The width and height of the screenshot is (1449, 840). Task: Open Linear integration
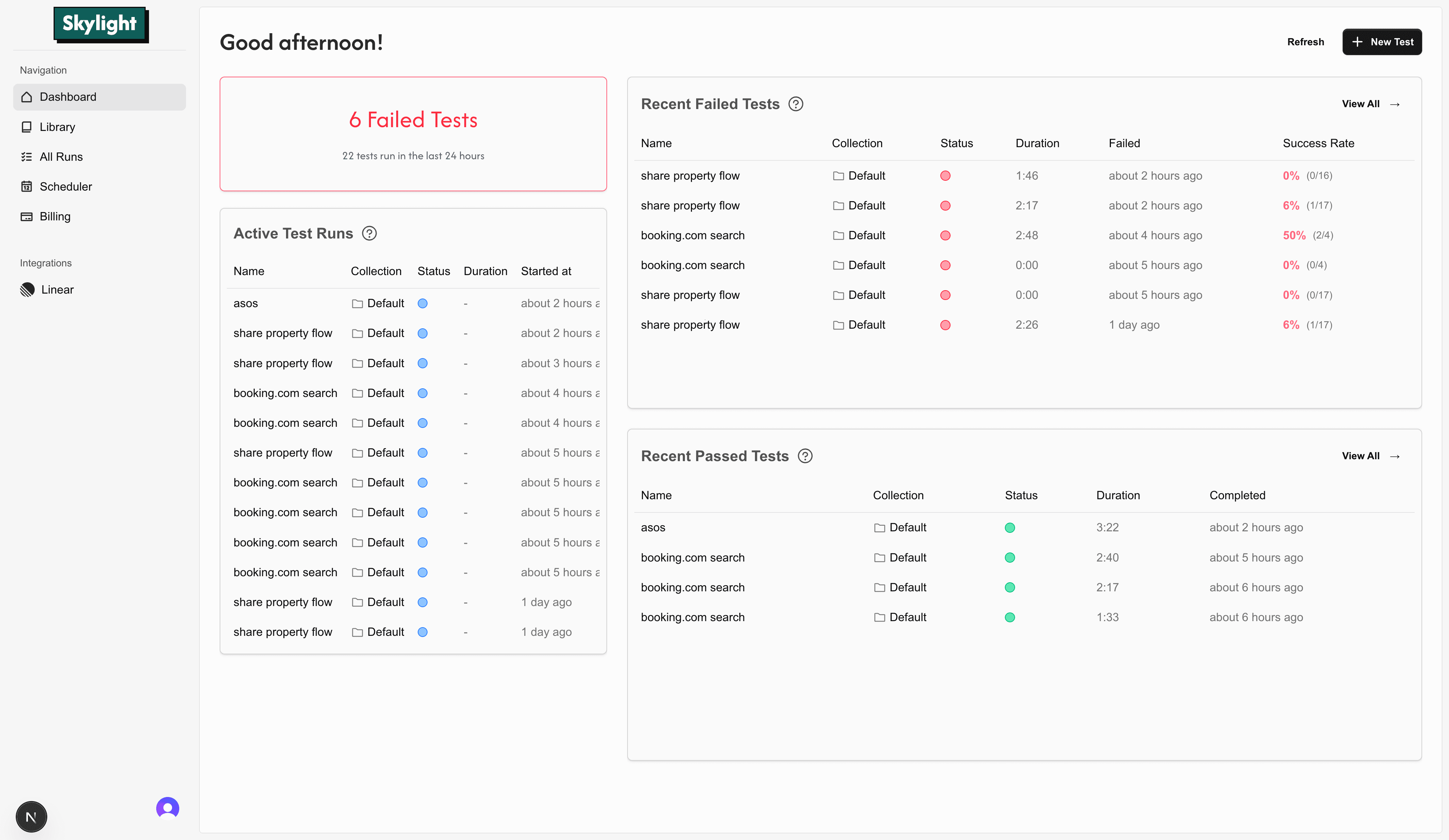100,290
